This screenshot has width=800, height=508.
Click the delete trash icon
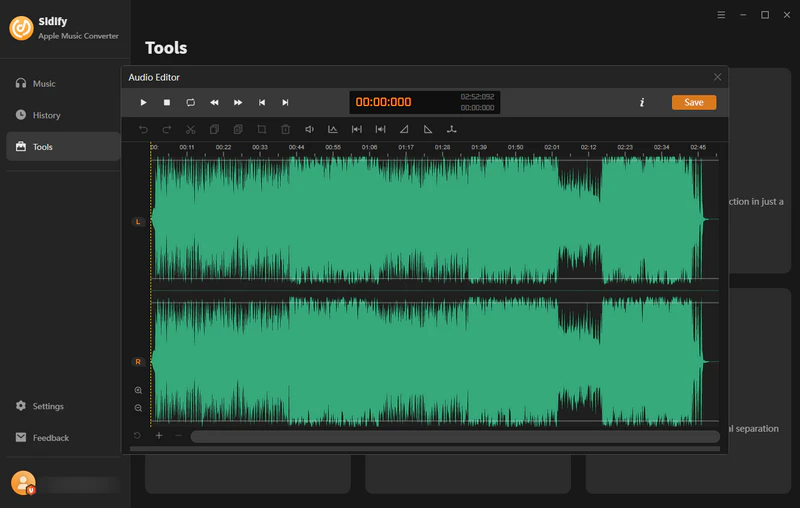286,130
